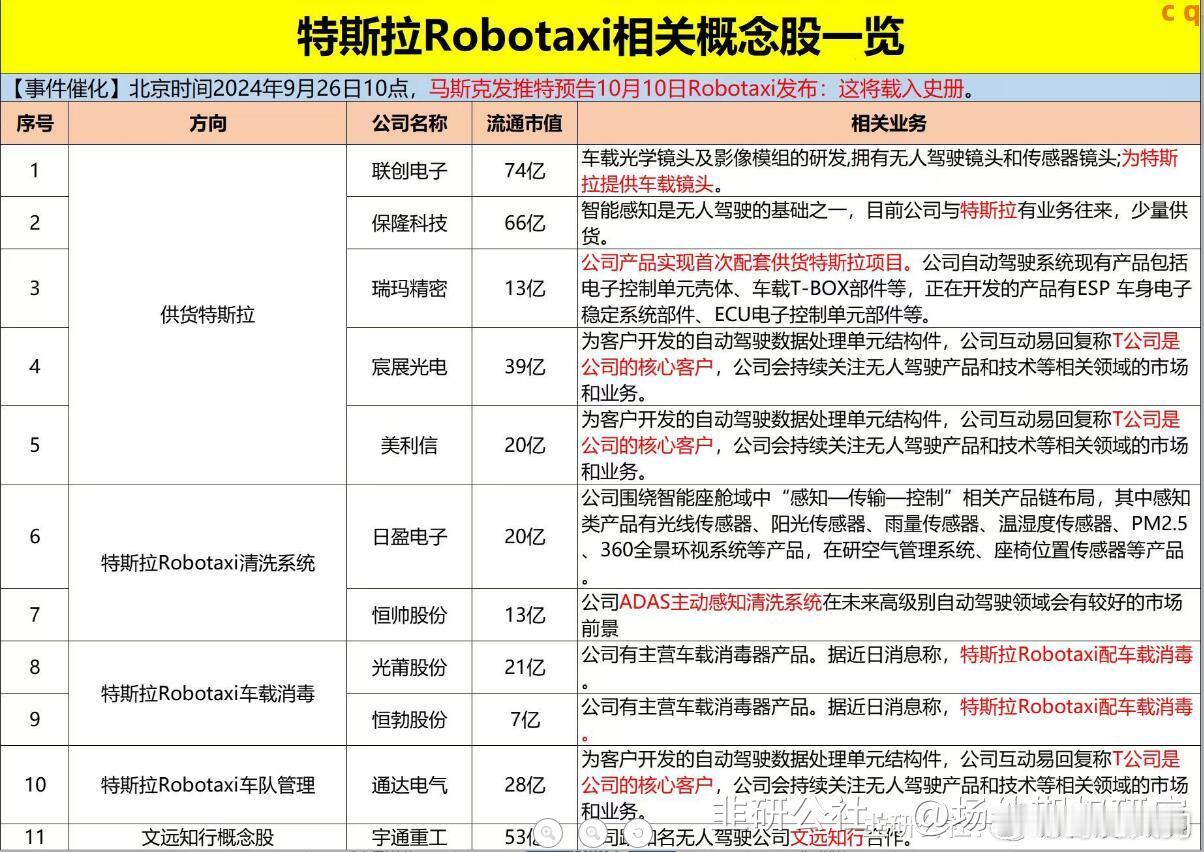
Task: Click 联创电子's 车载光学镜头 business description
Action: click(889, 171)
